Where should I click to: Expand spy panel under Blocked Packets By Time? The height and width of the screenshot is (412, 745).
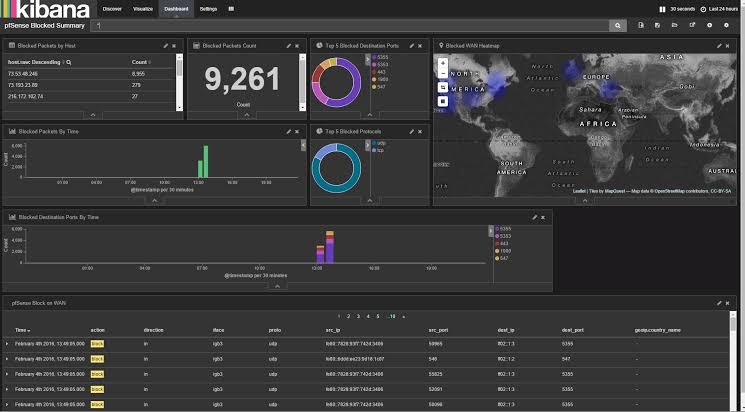click(x=154, y=201)
